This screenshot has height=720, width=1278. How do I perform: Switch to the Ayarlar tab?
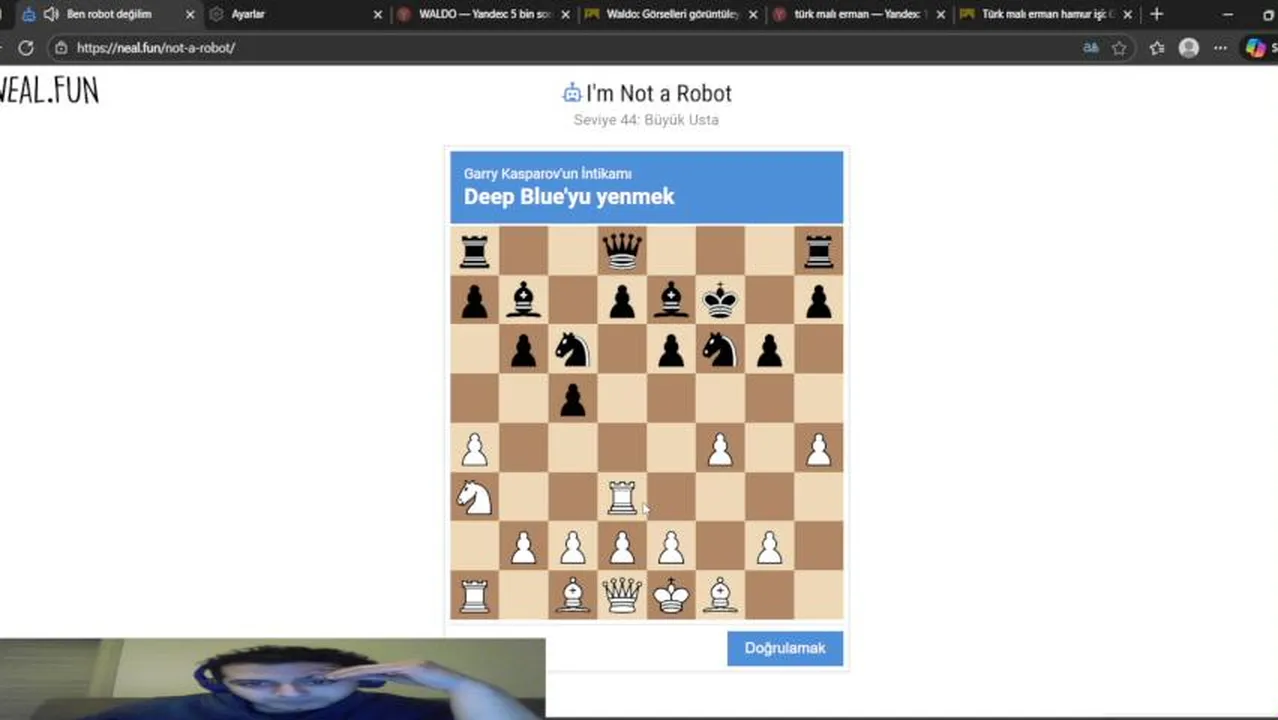coord(296,14)
